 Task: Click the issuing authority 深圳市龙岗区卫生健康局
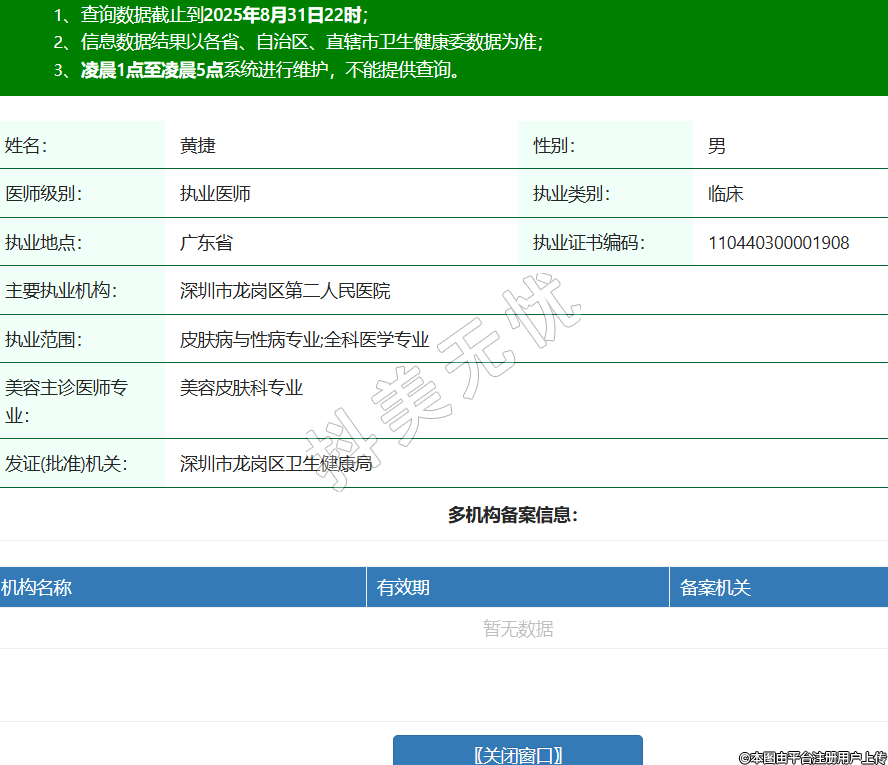click(x=276, y=464)
